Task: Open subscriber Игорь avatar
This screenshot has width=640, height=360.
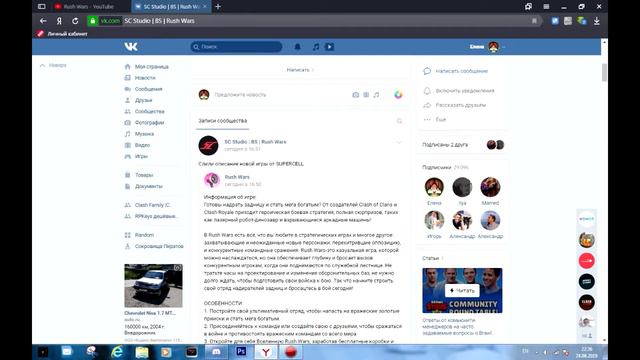Action: pos(434,221)
